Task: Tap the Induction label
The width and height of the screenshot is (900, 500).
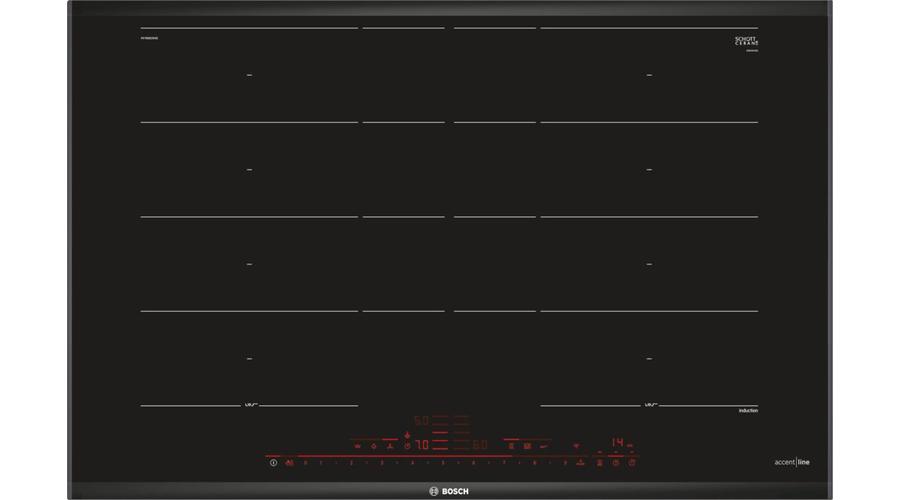Action: click(x=748, y=411)
